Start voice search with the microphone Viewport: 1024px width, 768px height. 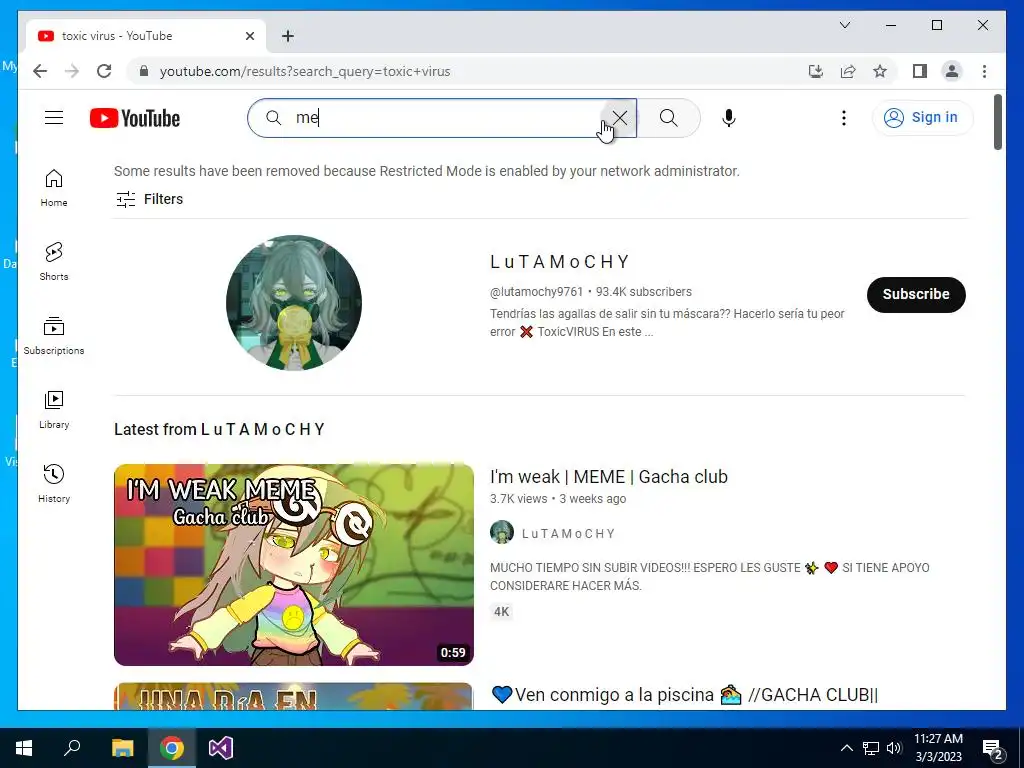coord(729,118)
